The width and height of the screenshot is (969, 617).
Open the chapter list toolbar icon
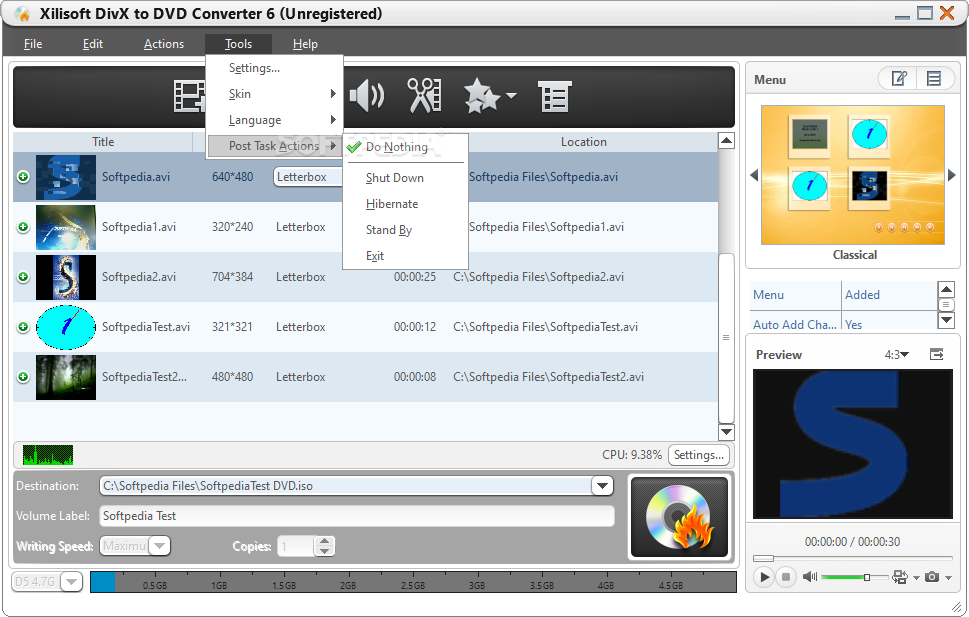point(555,96)
